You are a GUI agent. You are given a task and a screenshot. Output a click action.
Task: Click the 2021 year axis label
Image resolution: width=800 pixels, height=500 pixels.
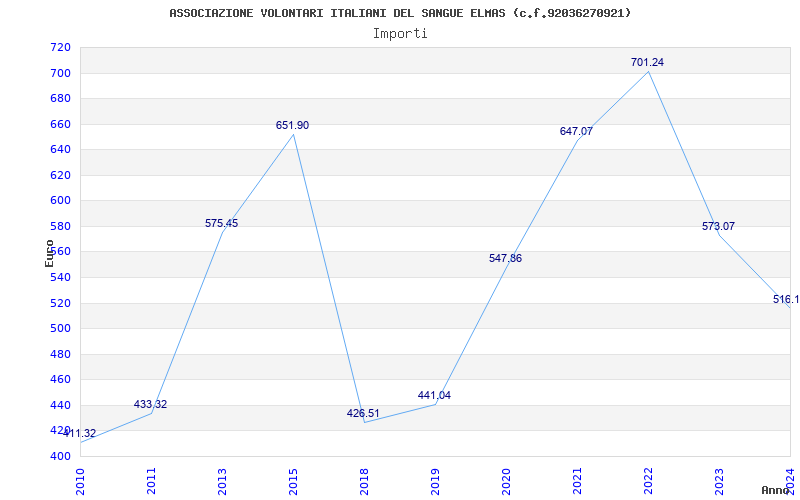point(577,481)
